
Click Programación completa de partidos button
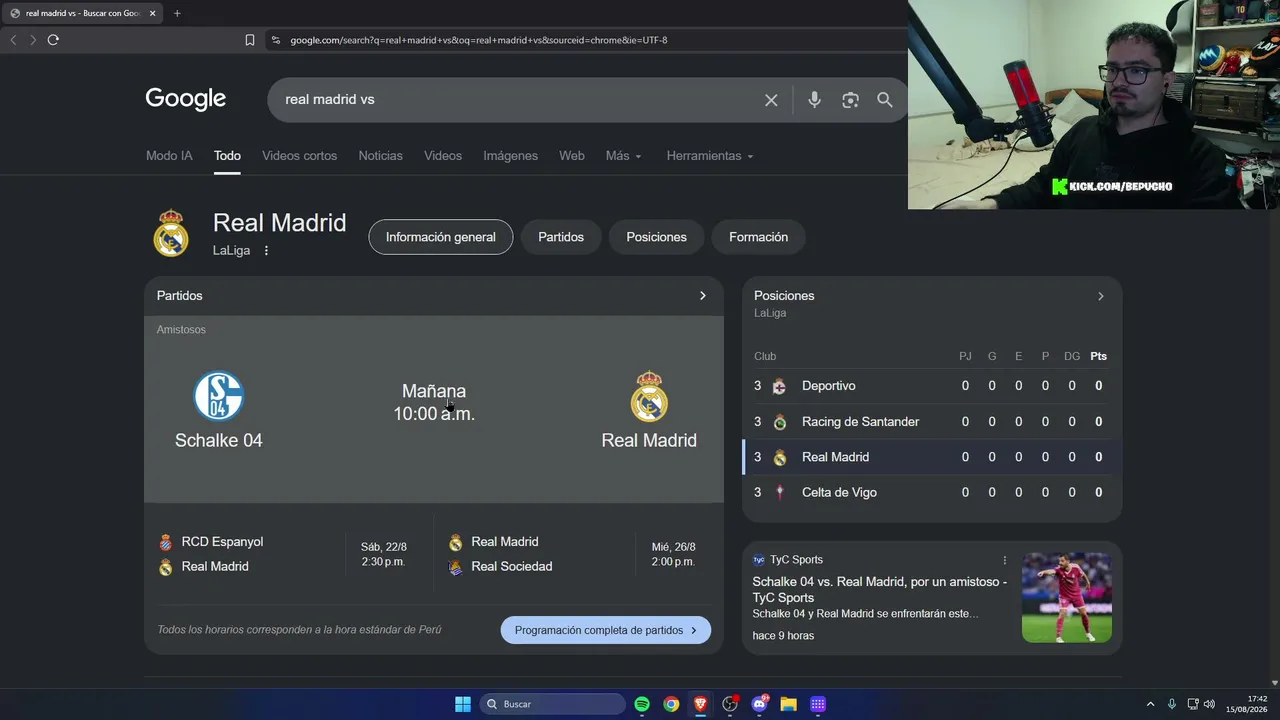click(606, 630)
